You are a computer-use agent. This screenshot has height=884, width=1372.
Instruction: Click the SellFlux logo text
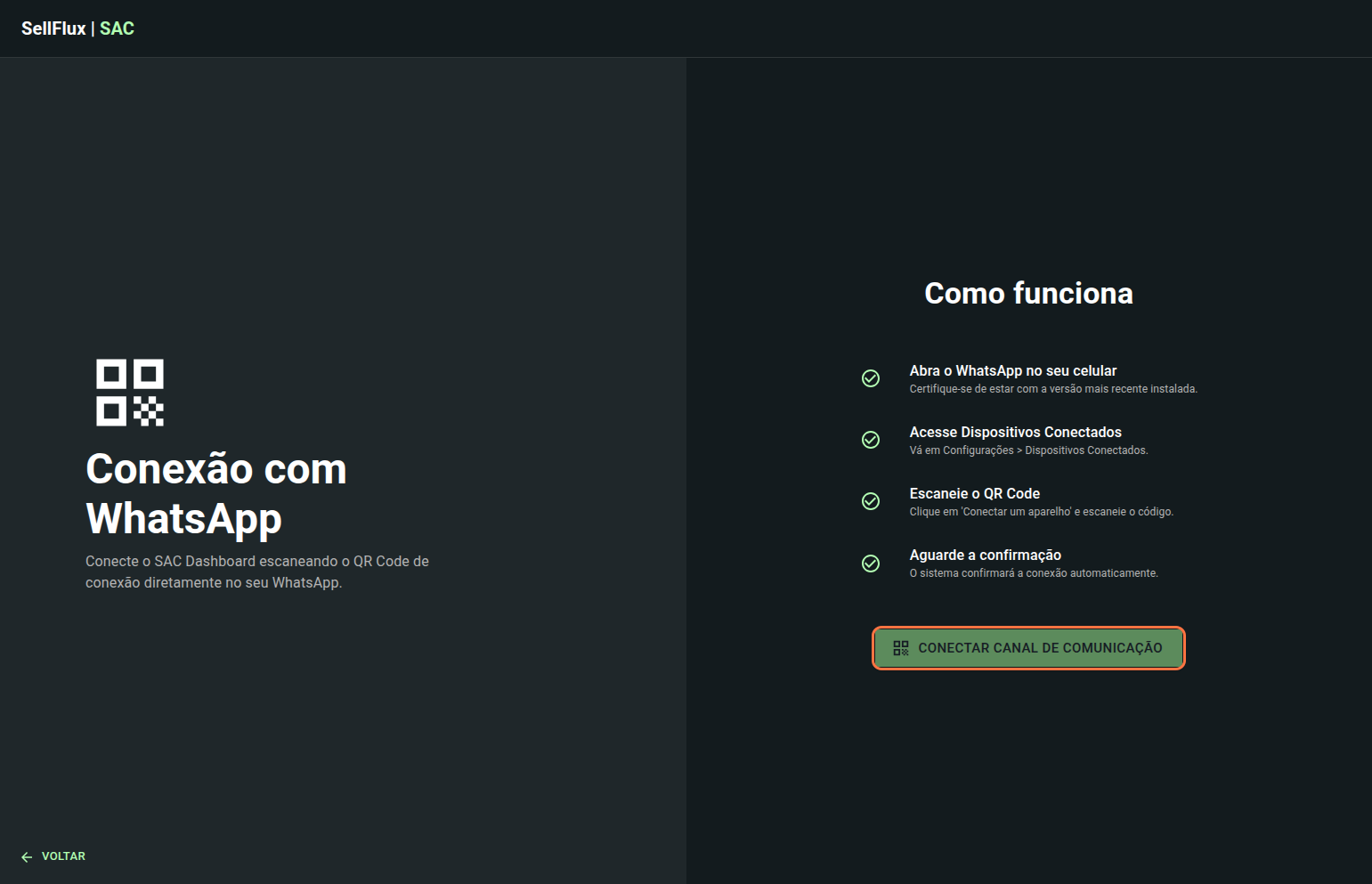[x=53, y=28]
